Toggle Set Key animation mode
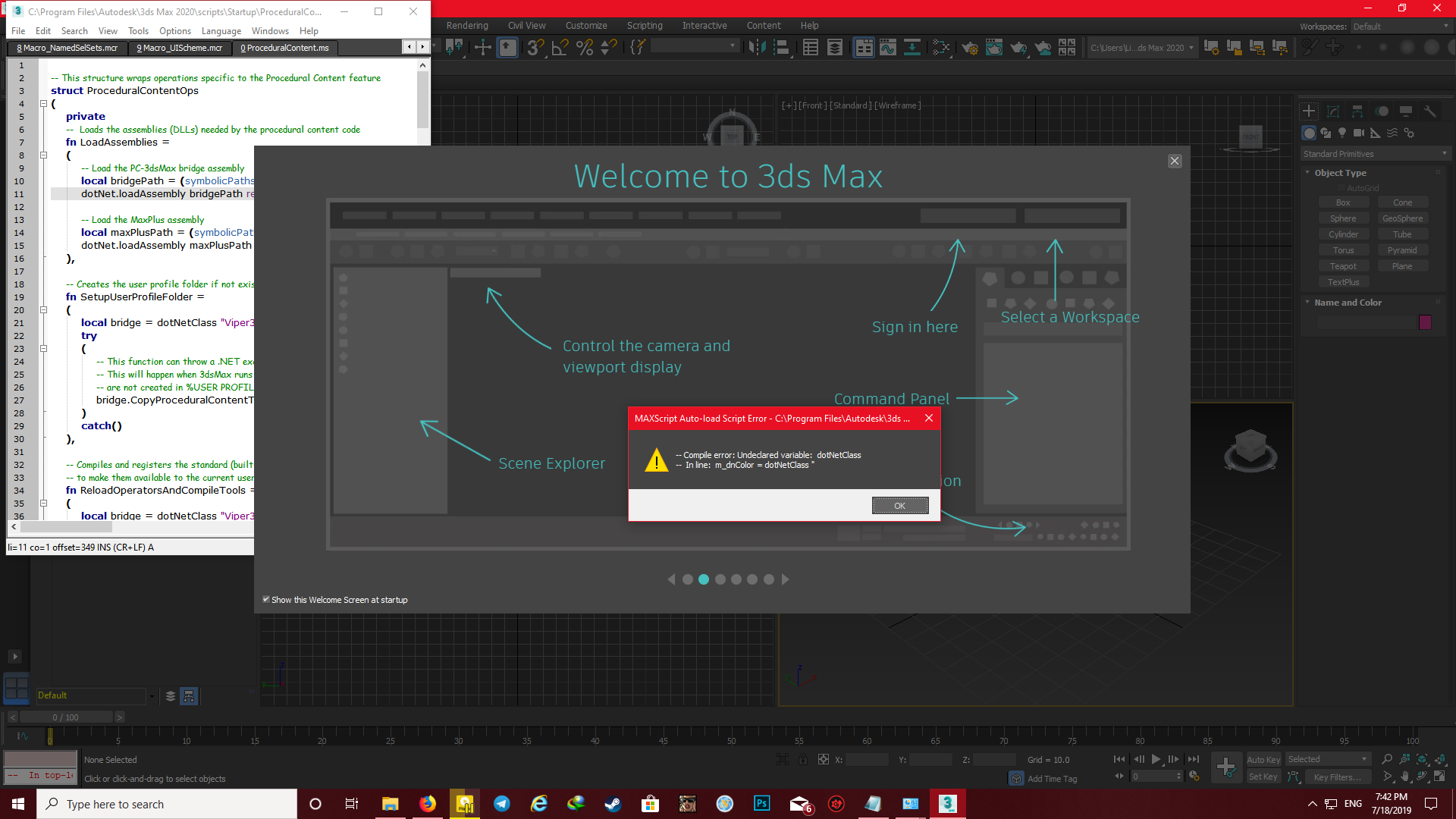This screenshot has width=1456, height=819. [1263, 777]
